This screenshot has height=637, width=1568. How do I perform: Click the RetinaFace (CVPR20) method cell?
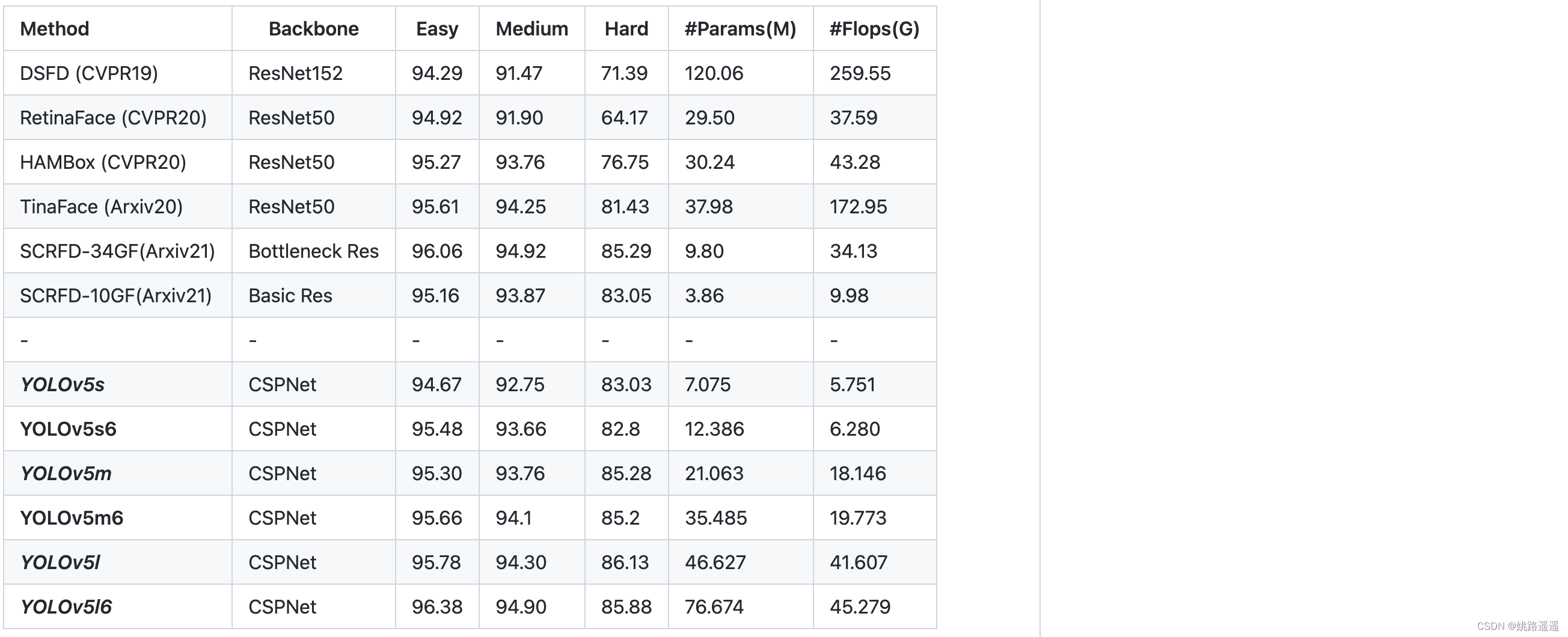pos(113,117)
